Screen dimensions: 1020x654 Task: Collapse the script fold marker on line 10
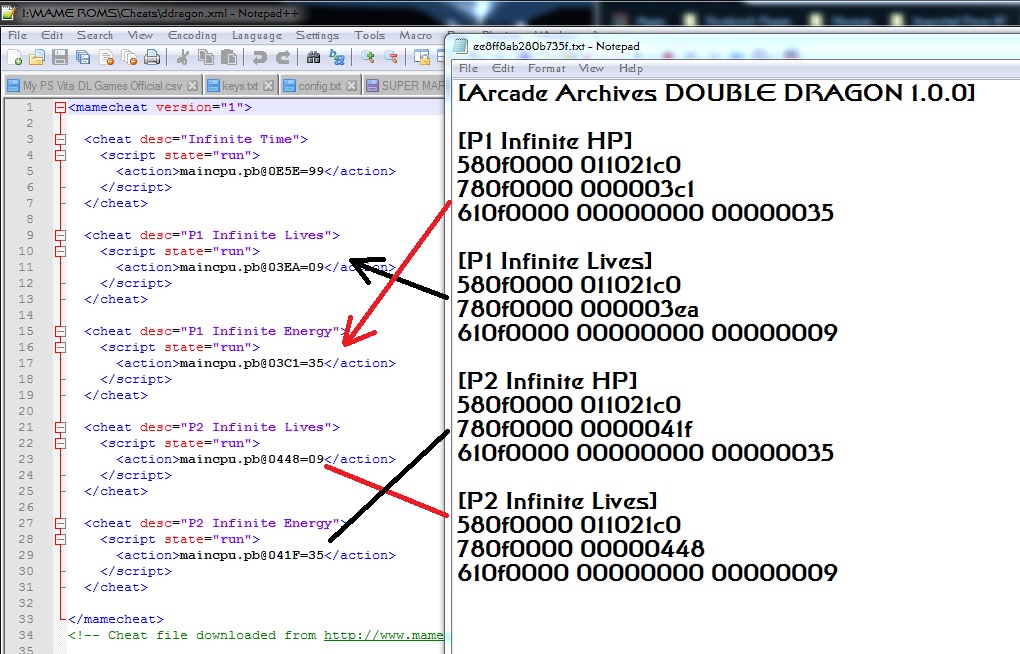60,251
